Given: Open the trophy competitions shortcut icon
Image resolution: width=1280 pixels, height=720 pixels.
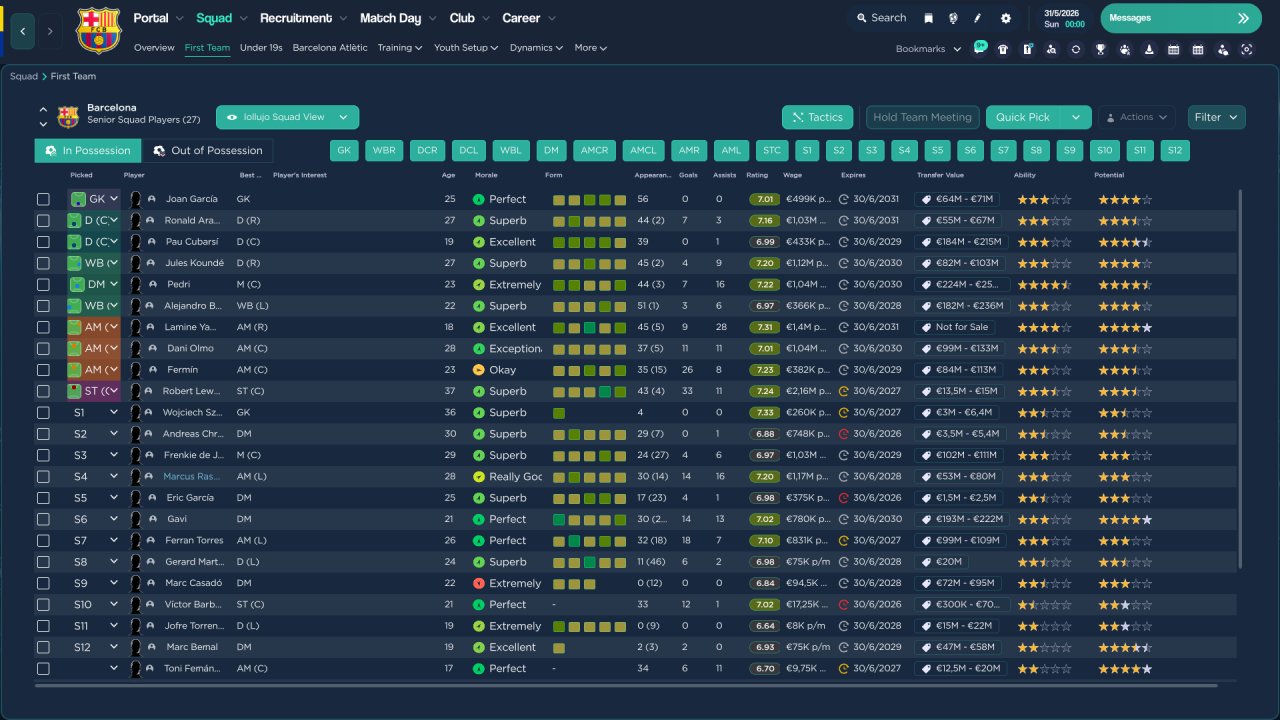Looking at the screenshot, I should (x=1100, y=49).
